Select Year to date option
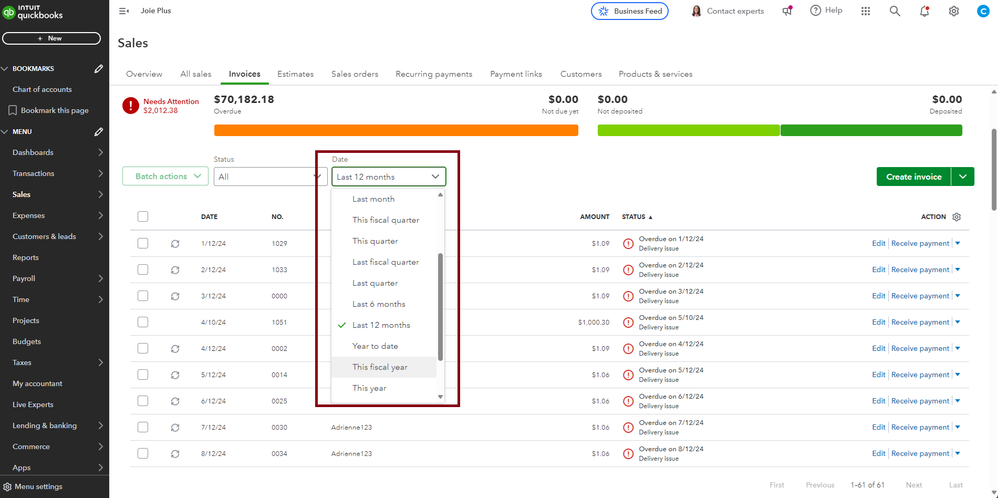This screenshot has height=498, width=998. tap(384, 346)
